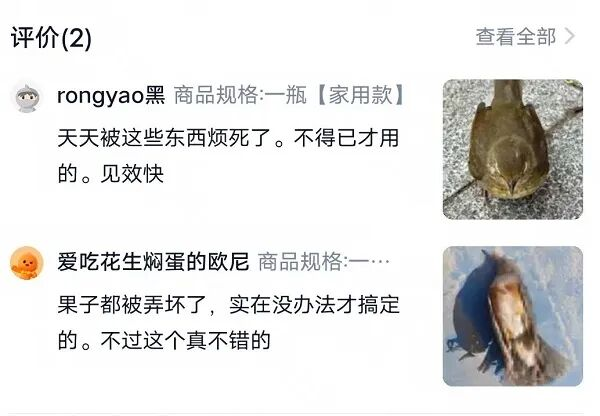Tap the review count (2) in heading
This screenshot has height=416, width=600.
pos(76,38)
